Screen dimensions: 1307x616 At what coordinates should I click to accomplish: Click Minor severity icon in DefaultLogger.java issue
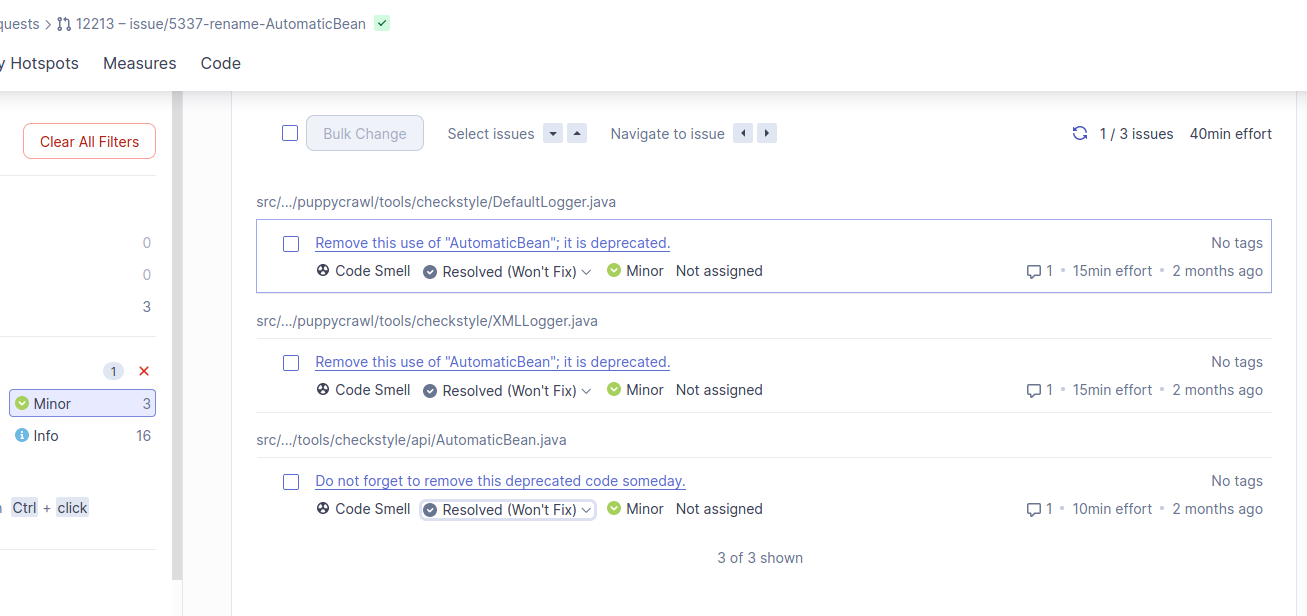point(614,270)
